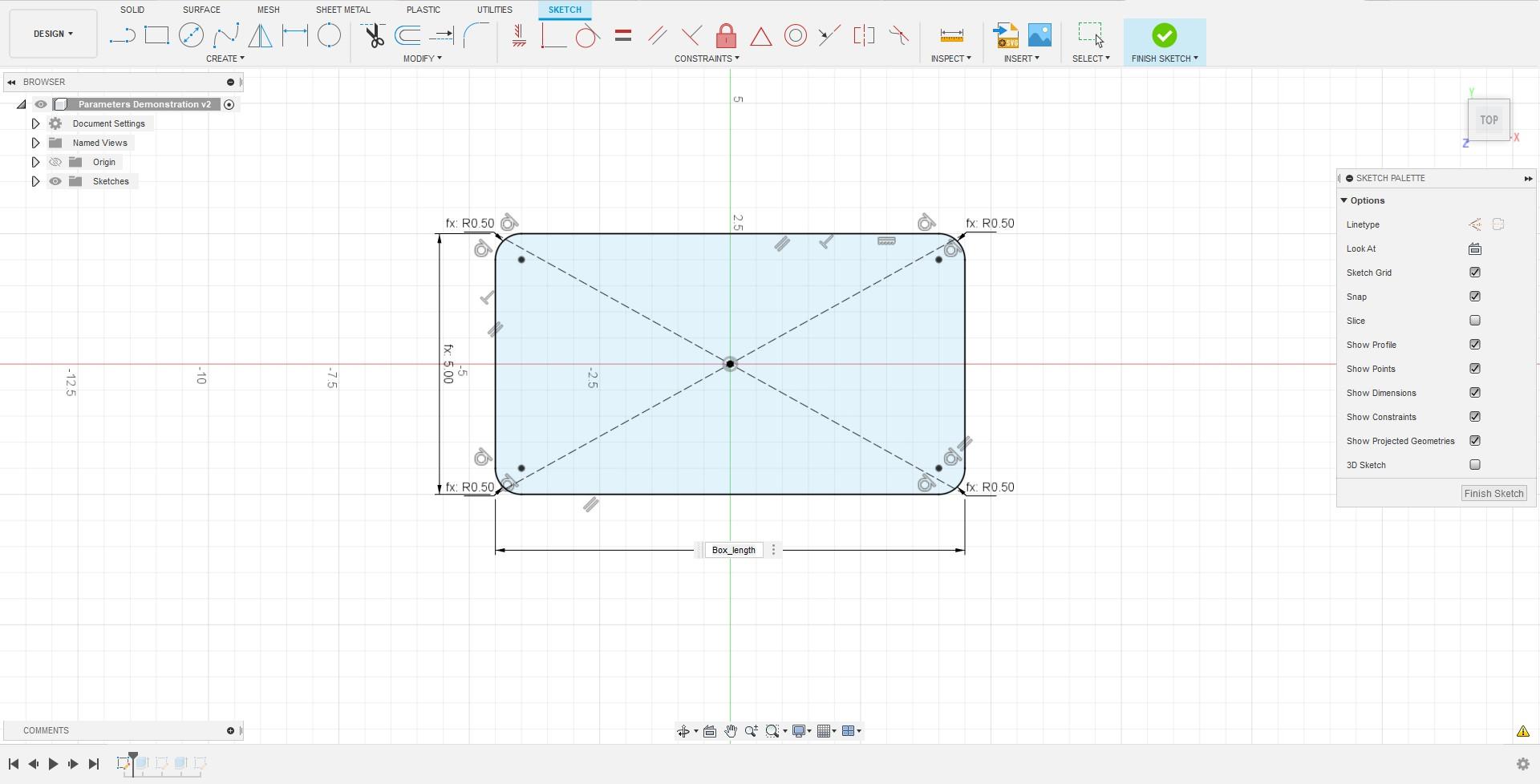The height and width of the screenshot is (784, 1540).
Task: Apply the Equal constraint
Action: click(x=623, y=35)
